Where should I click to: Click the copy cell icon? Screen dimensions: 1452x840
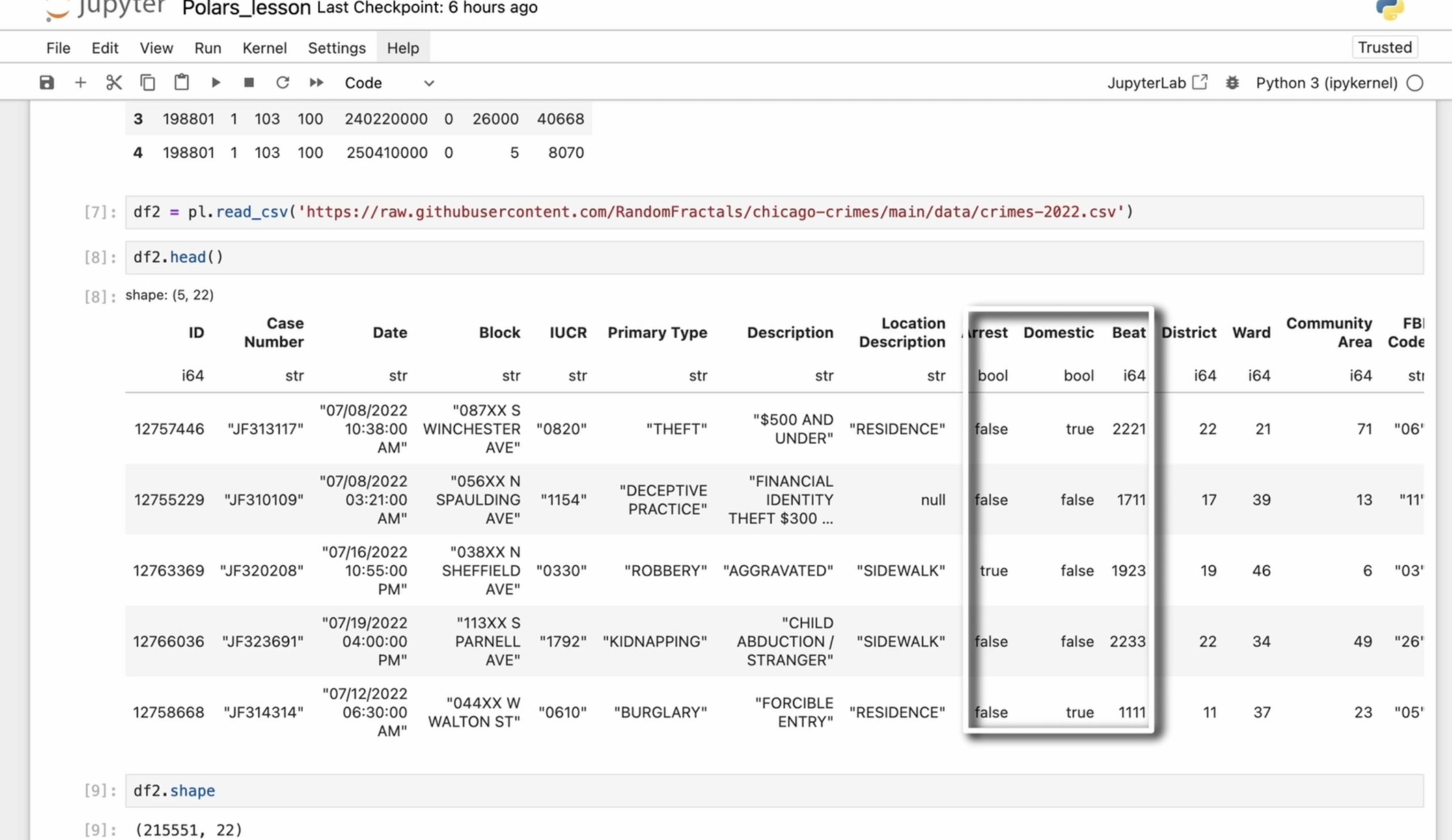tap(148, 83)
